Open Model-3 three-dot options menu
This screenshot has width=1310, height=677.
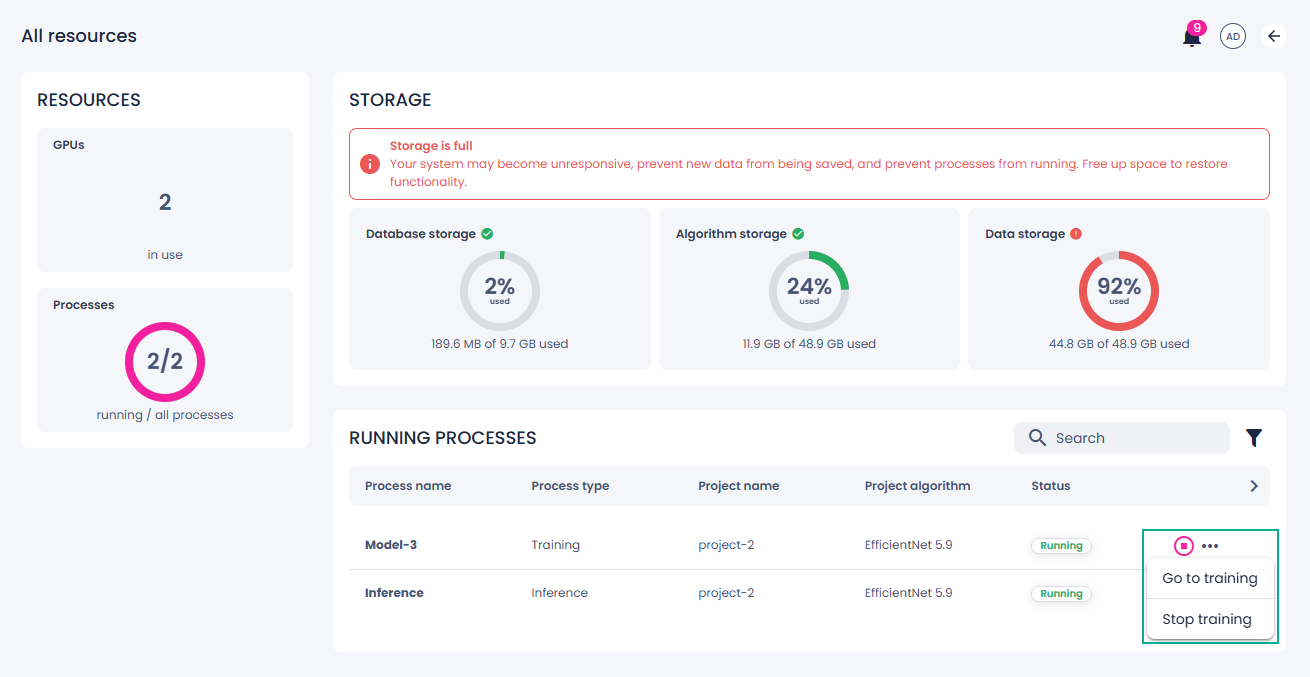[1210, 546]
